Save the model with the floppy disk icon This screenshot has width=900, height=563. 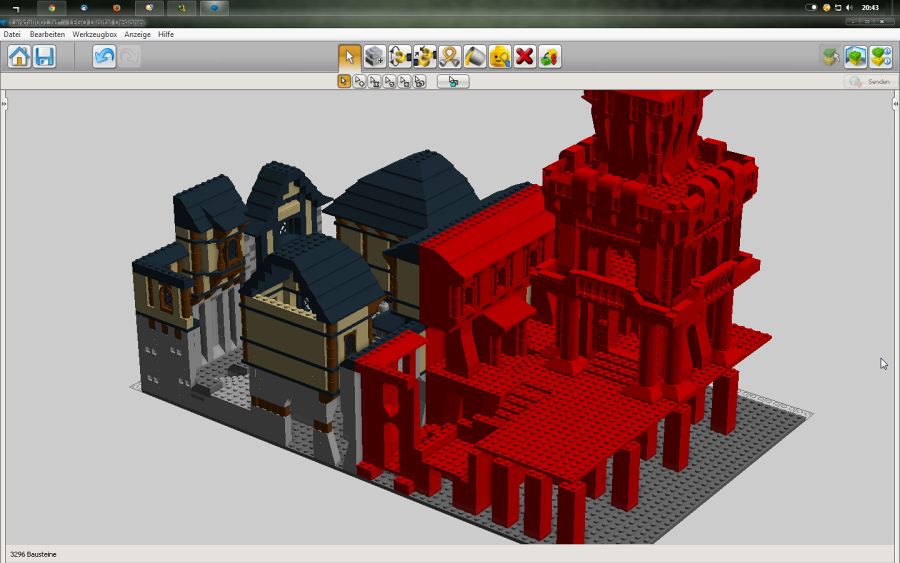click(x=44, y=56)
